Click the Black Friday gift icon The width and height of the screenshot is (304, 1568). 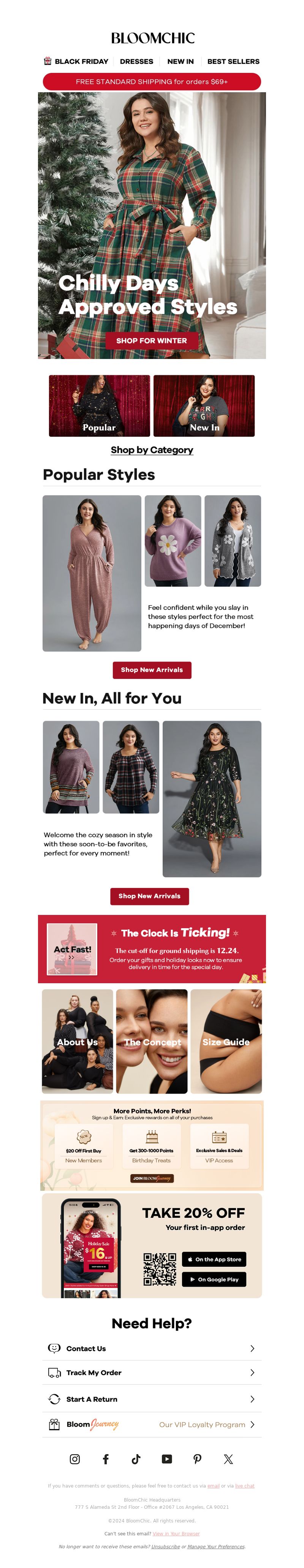click(x=47, y=61)
